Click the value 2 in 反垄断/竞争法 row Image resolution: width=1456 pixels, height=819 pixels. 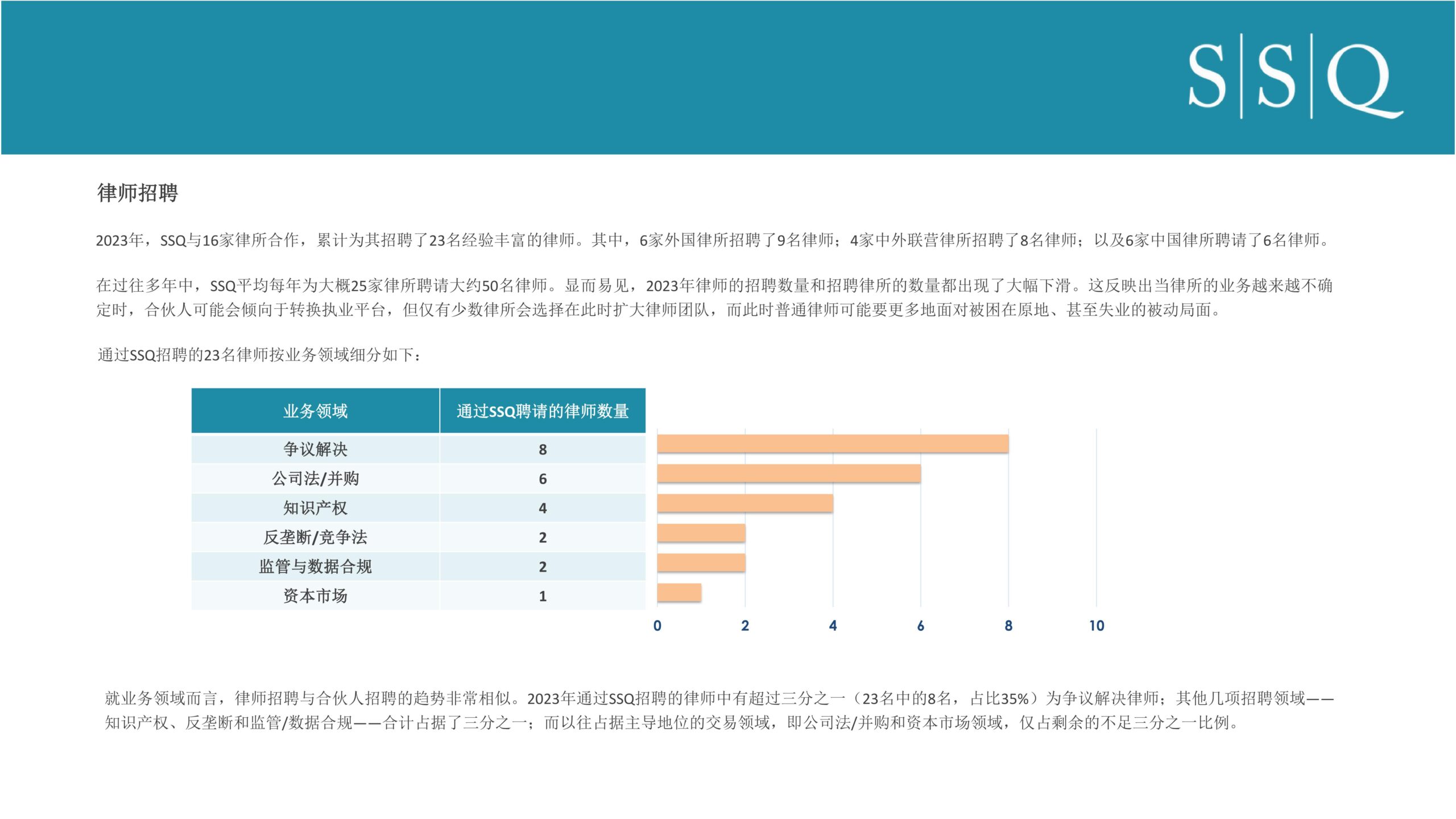pyautogui.click(x=543, y=537)
